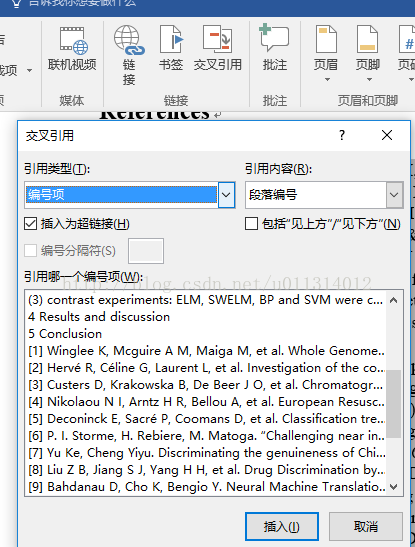
Task: Open the 联机视频 online video tool
Action: (x=72, y=48)
